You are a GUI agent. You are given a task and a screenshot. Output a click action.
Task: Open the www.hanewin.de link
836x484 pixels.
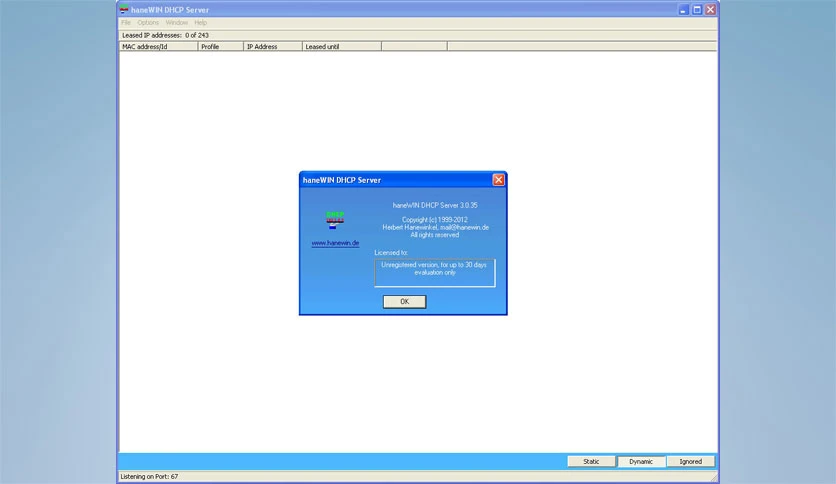tap(335, 243)
